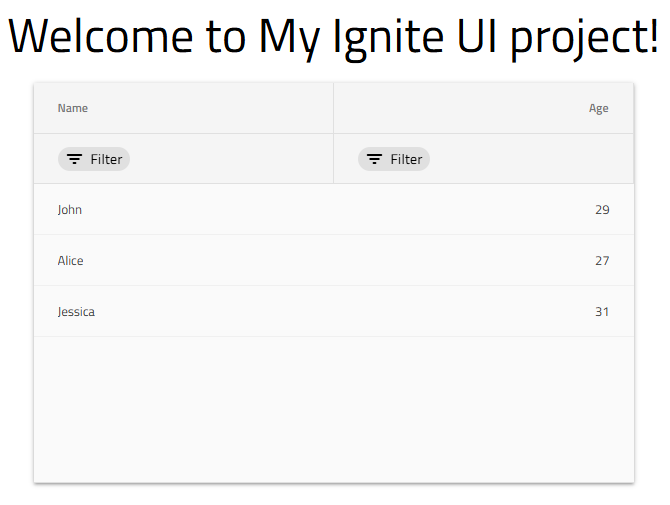Viewport: 670px width, 505px height.
Task: Click filter icon in Age column
Action: [375, 159]
